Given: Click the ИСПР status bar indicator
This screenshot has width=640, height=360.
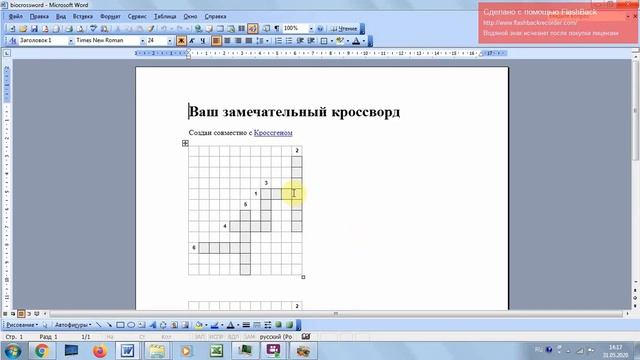Looking at the screenshot, I should 216,337.
